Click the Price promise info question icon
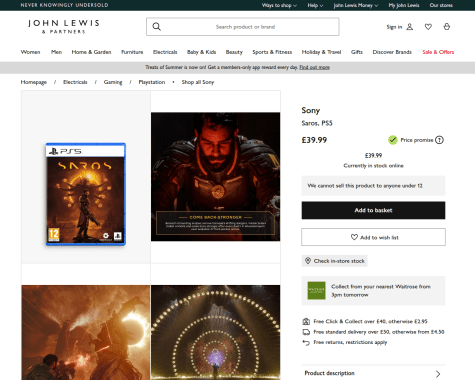Viewport: 475px width, 380px height. pos(439,140)
